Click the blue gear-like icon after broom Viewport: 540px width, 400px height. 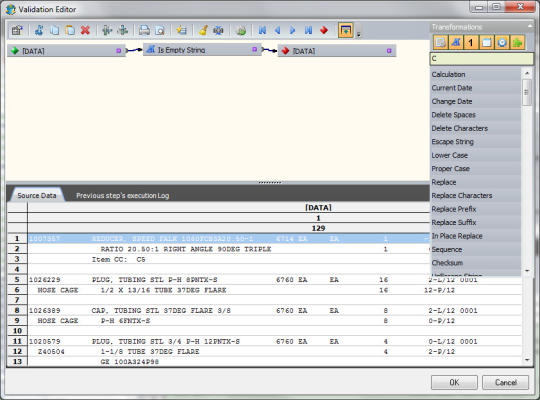[x=218, y=30]
